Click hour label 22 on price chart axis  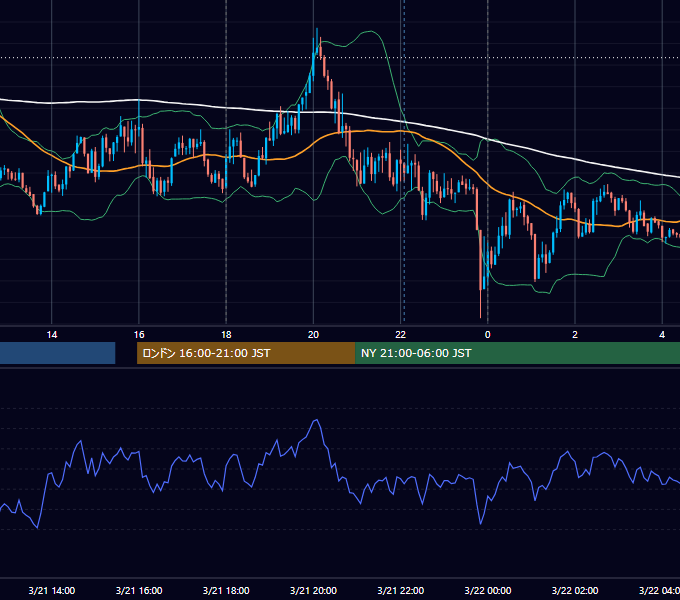[400, 335]
